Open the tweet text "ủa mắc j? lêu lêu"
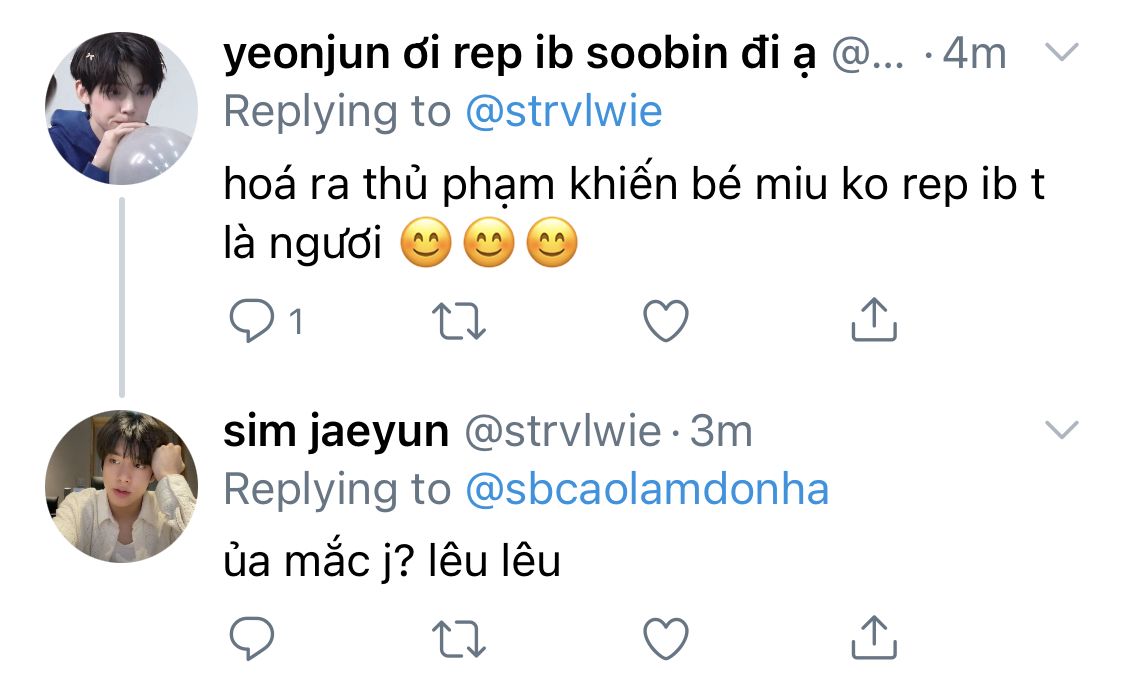Viewport: 1125px width, 686px height. pyautogui.click(x=391, y=562)
